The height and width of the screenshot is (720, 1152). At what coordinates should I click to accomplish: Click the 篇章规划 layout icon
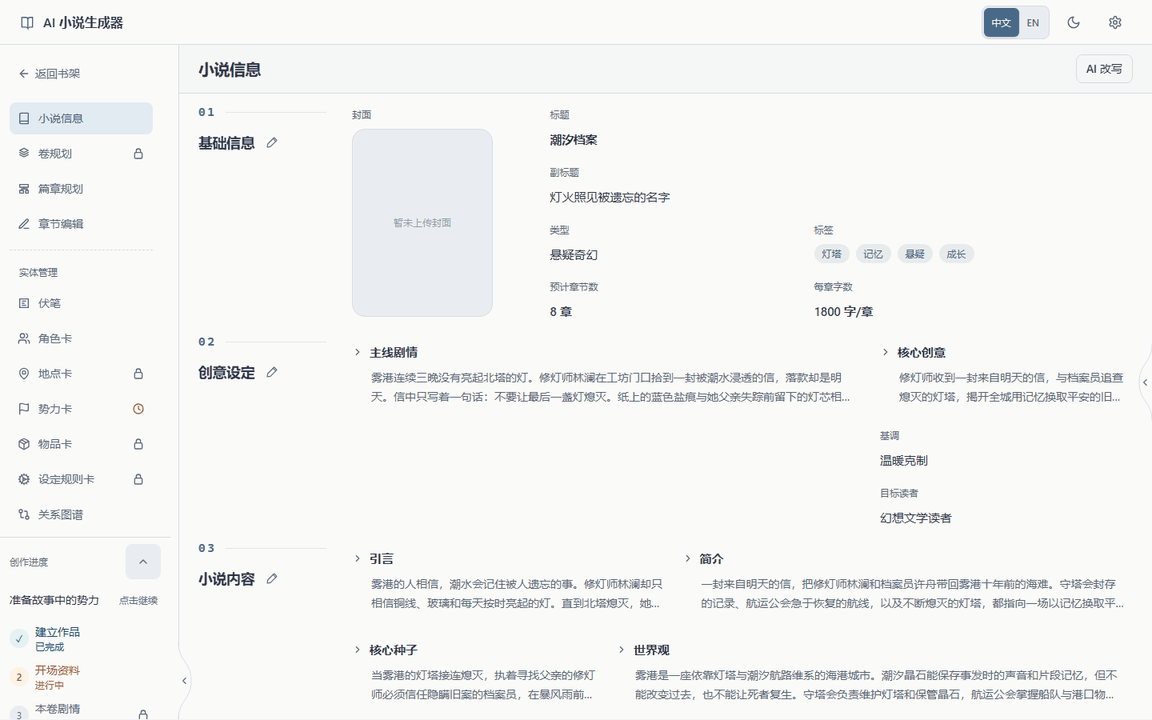(24, 189)
